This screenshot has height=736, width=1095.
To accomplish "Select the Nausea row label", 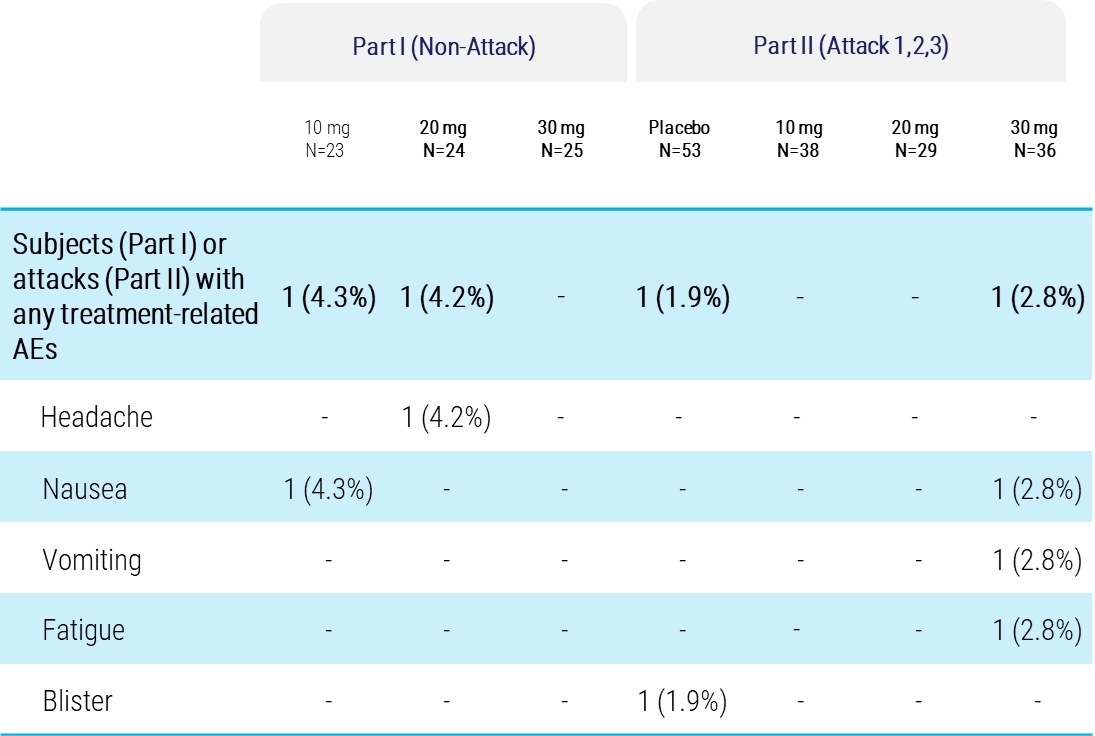I will [85, 489].
